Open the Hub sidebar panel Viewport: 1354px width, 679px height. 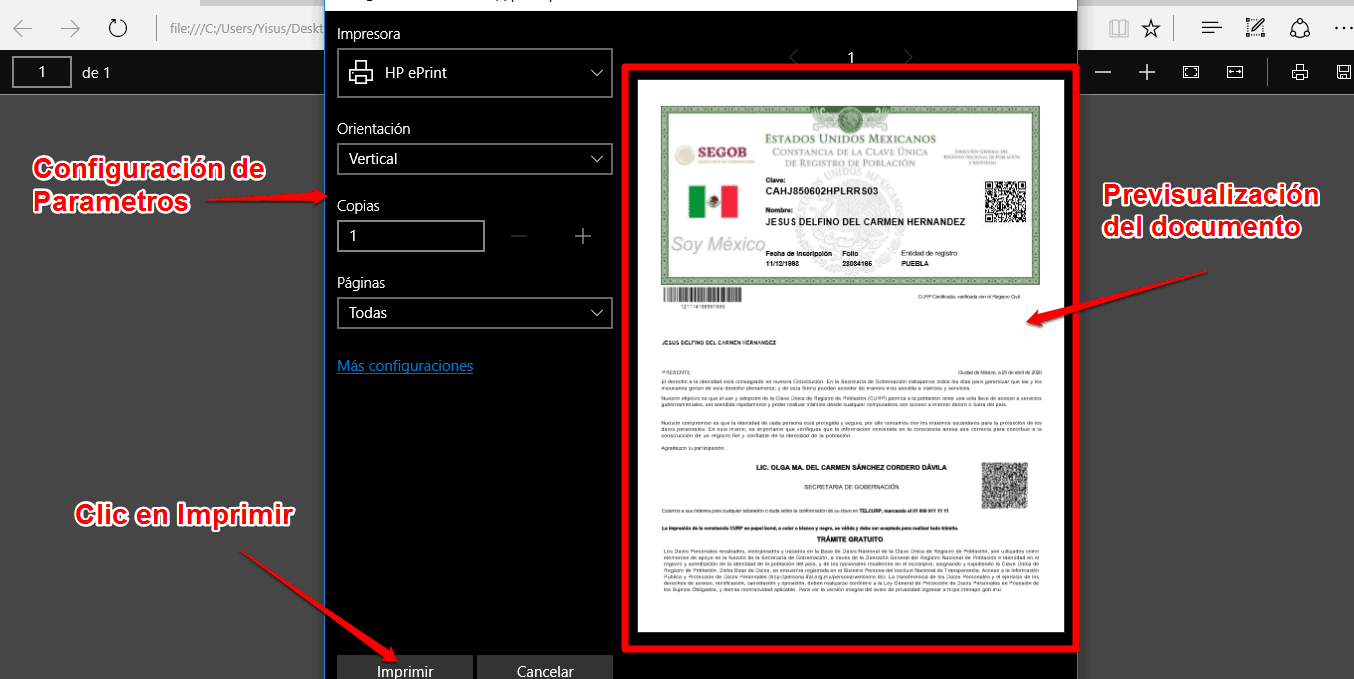click(x=1210, y=28)
